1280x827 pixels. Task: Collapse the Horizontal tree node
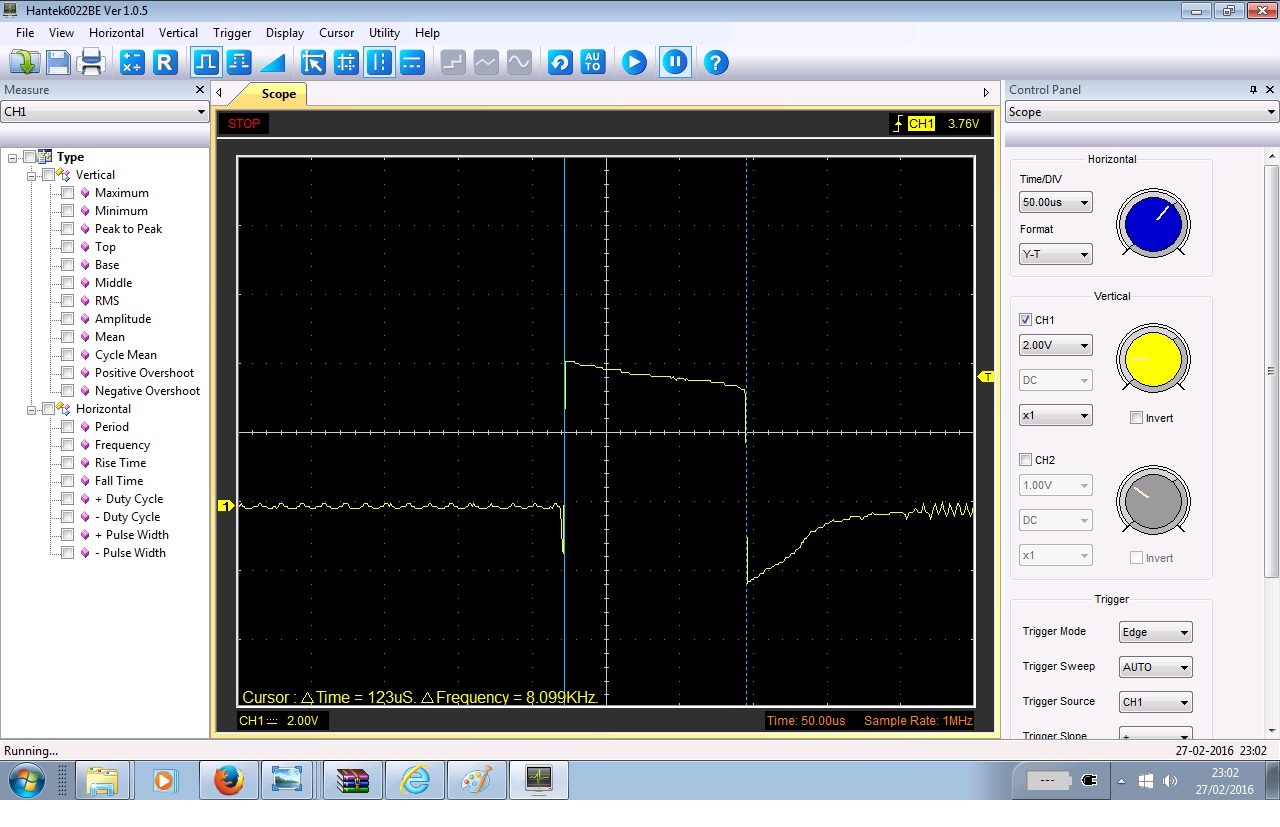(32, 409)
